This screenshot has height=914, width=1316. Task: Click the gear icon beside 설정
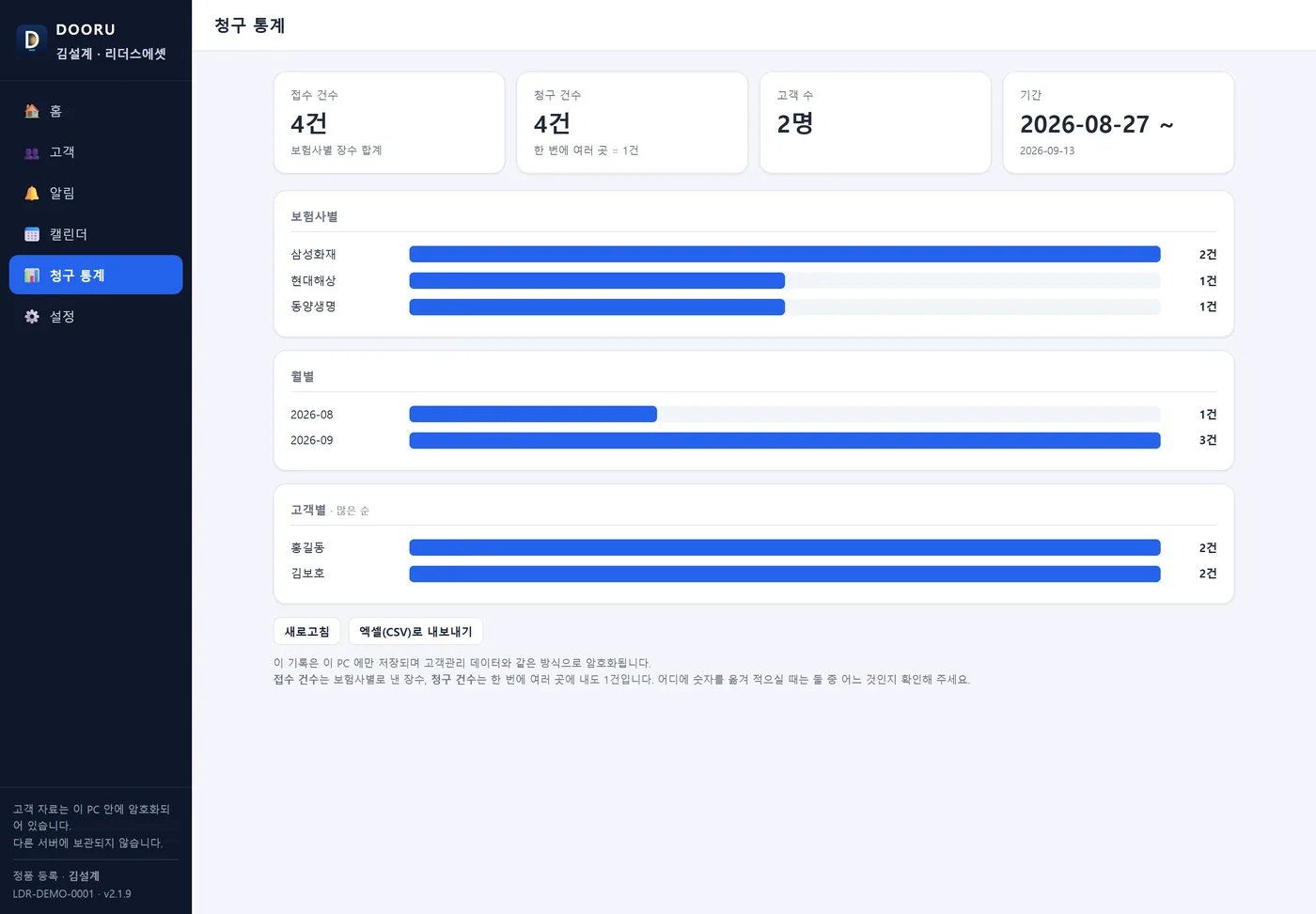click(x=32, y=317)
